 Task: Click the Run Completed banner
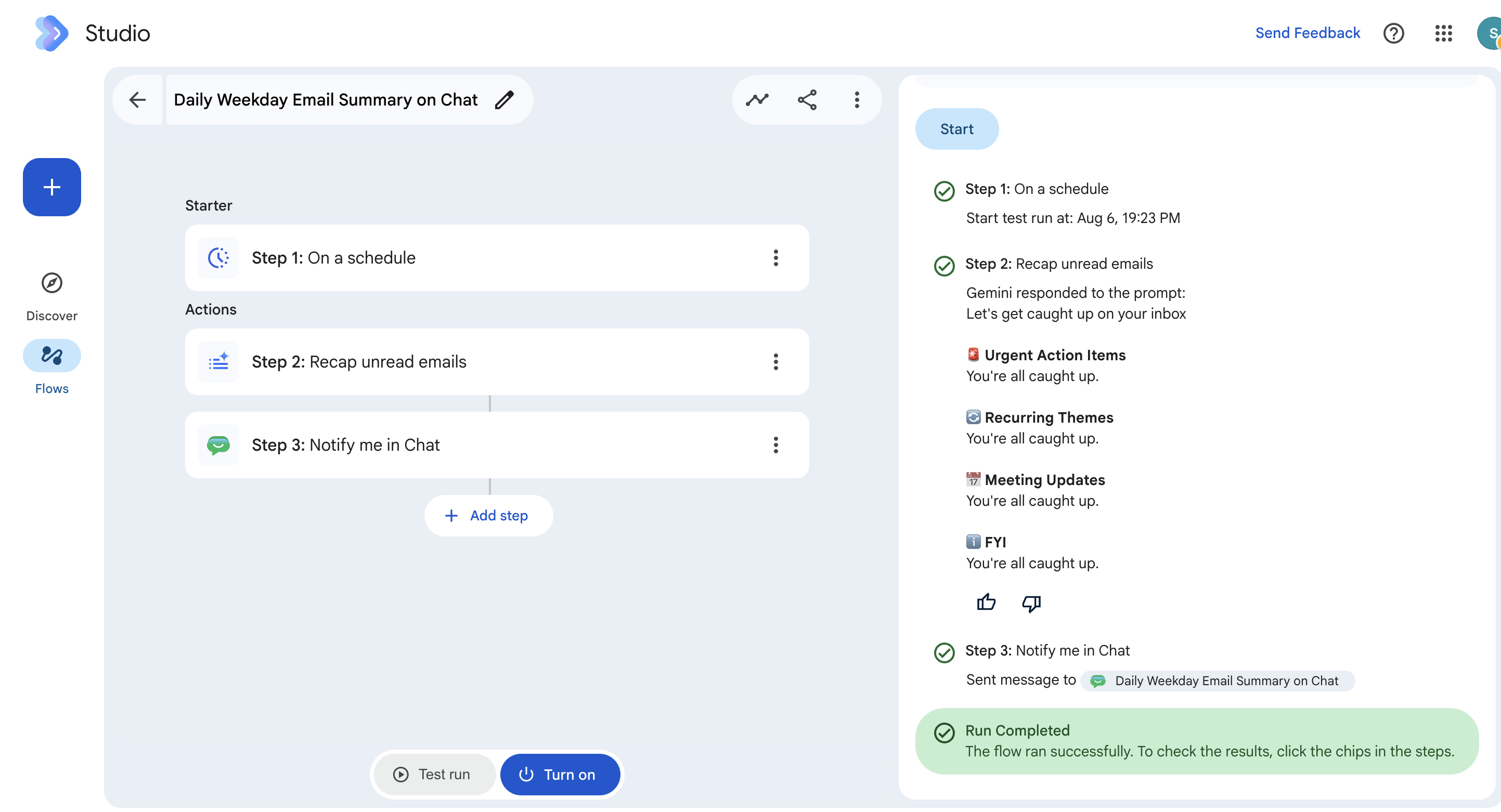coord(1197,741)
